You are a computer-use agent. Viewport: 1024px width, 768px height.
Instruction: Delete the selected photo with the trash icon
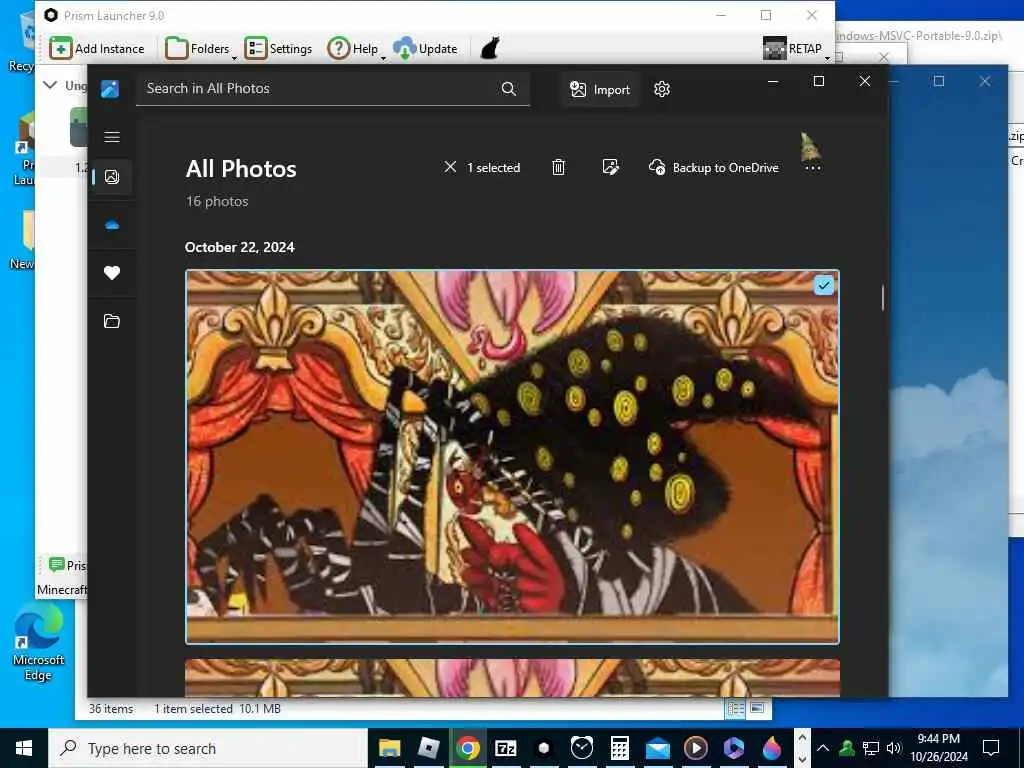[x=558, y=167]
